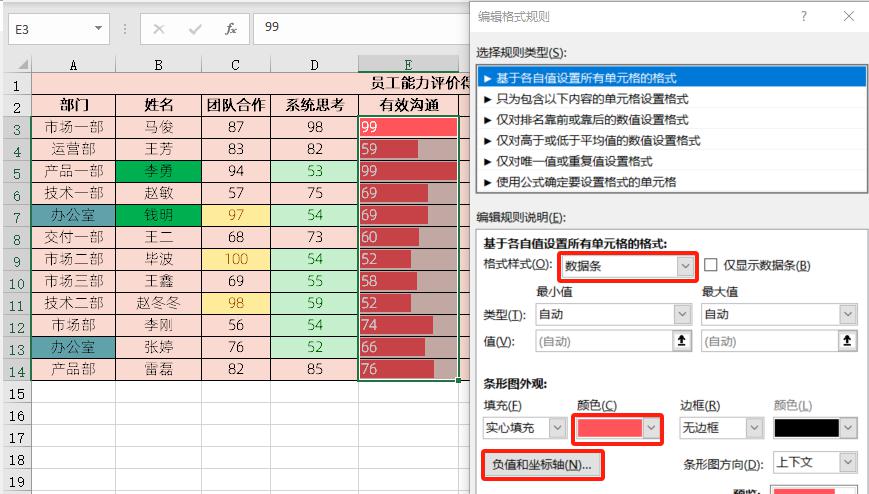Click the maximum 值 input field

pyautogui.click(x=770, y=341)
